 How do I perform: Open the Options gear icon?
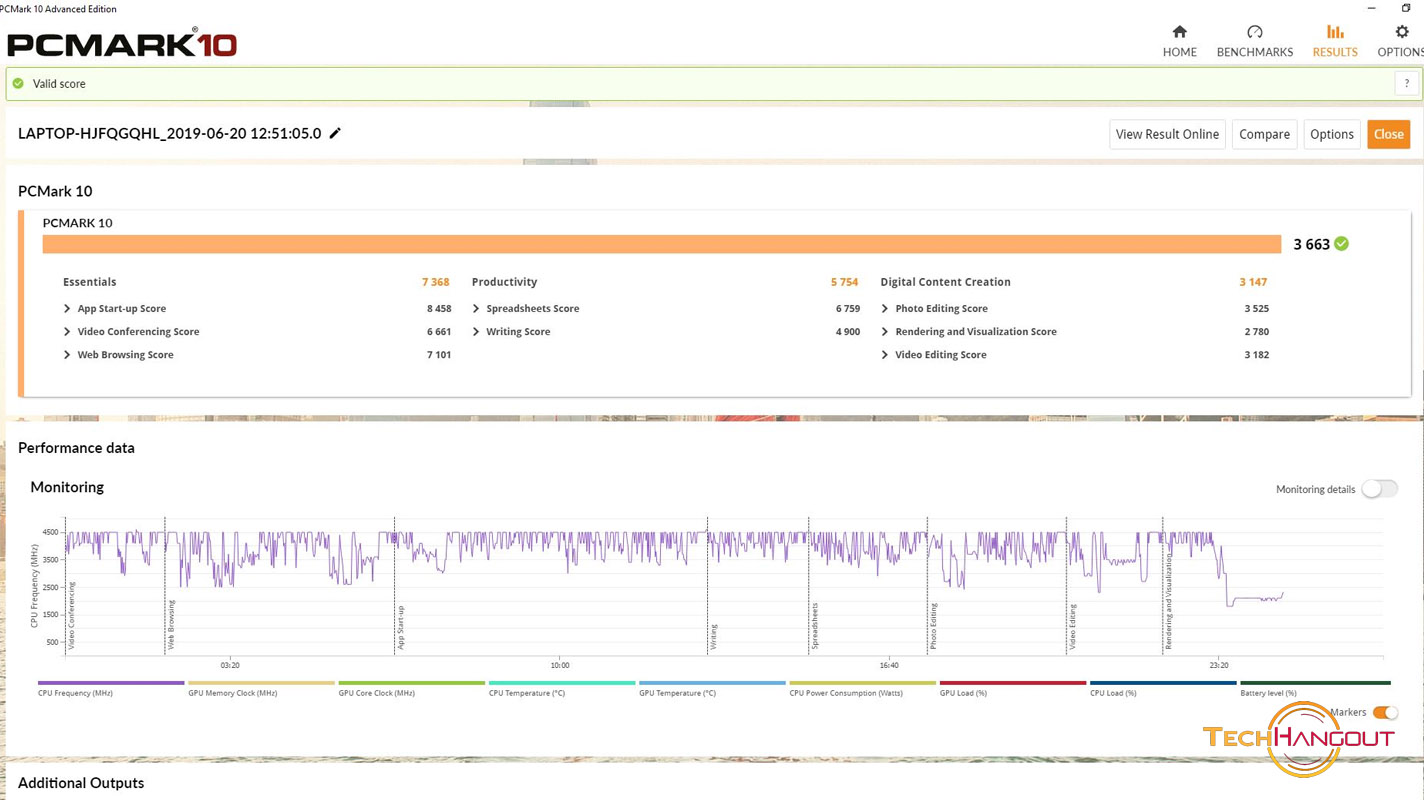click(x=1402, y=32)
